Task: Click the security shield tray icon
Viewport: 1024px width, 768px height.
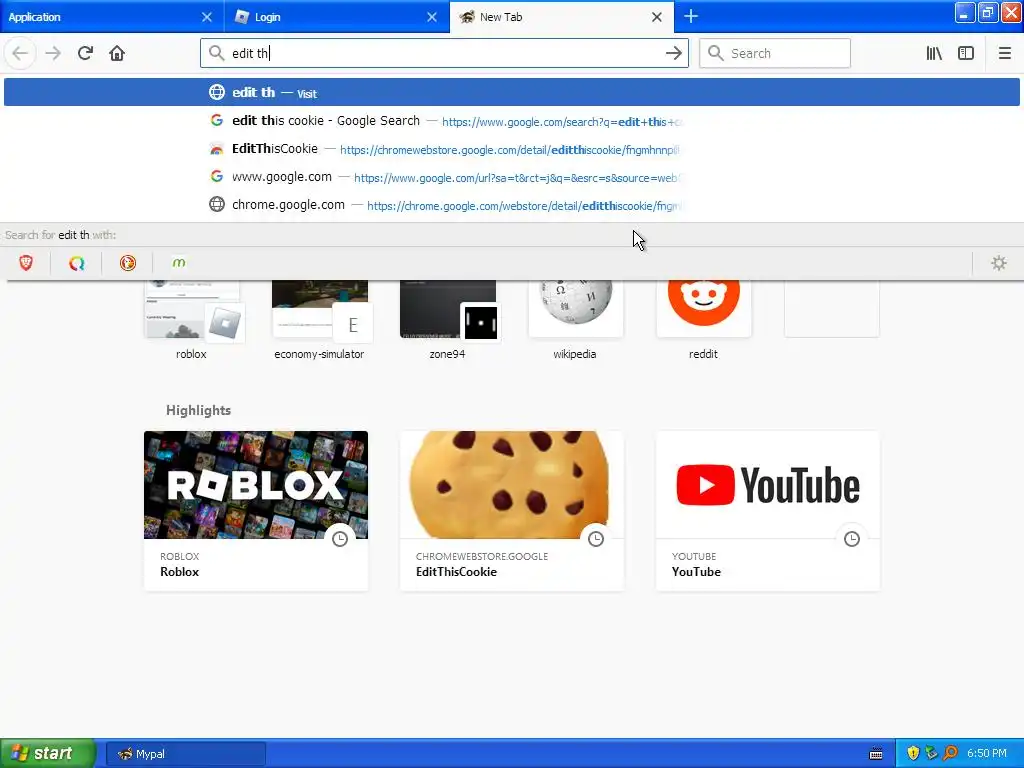Action: pyautogui.click(x=913, y=754)
